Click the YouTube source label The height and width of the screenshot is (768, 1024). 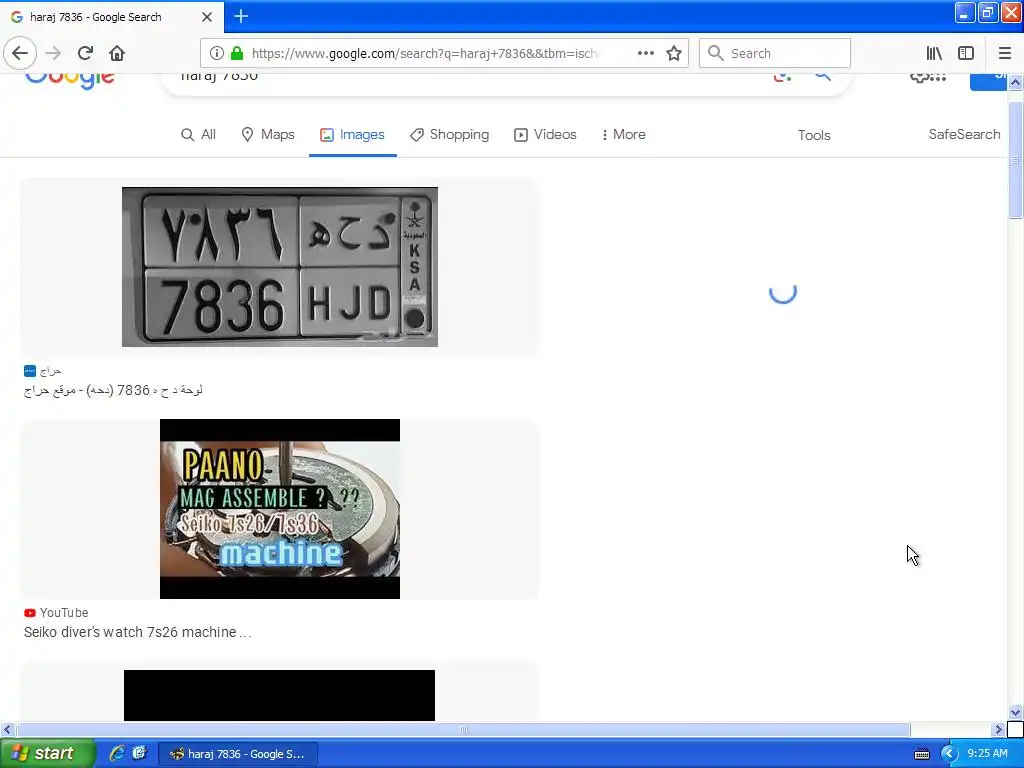(x=63, y=613)
